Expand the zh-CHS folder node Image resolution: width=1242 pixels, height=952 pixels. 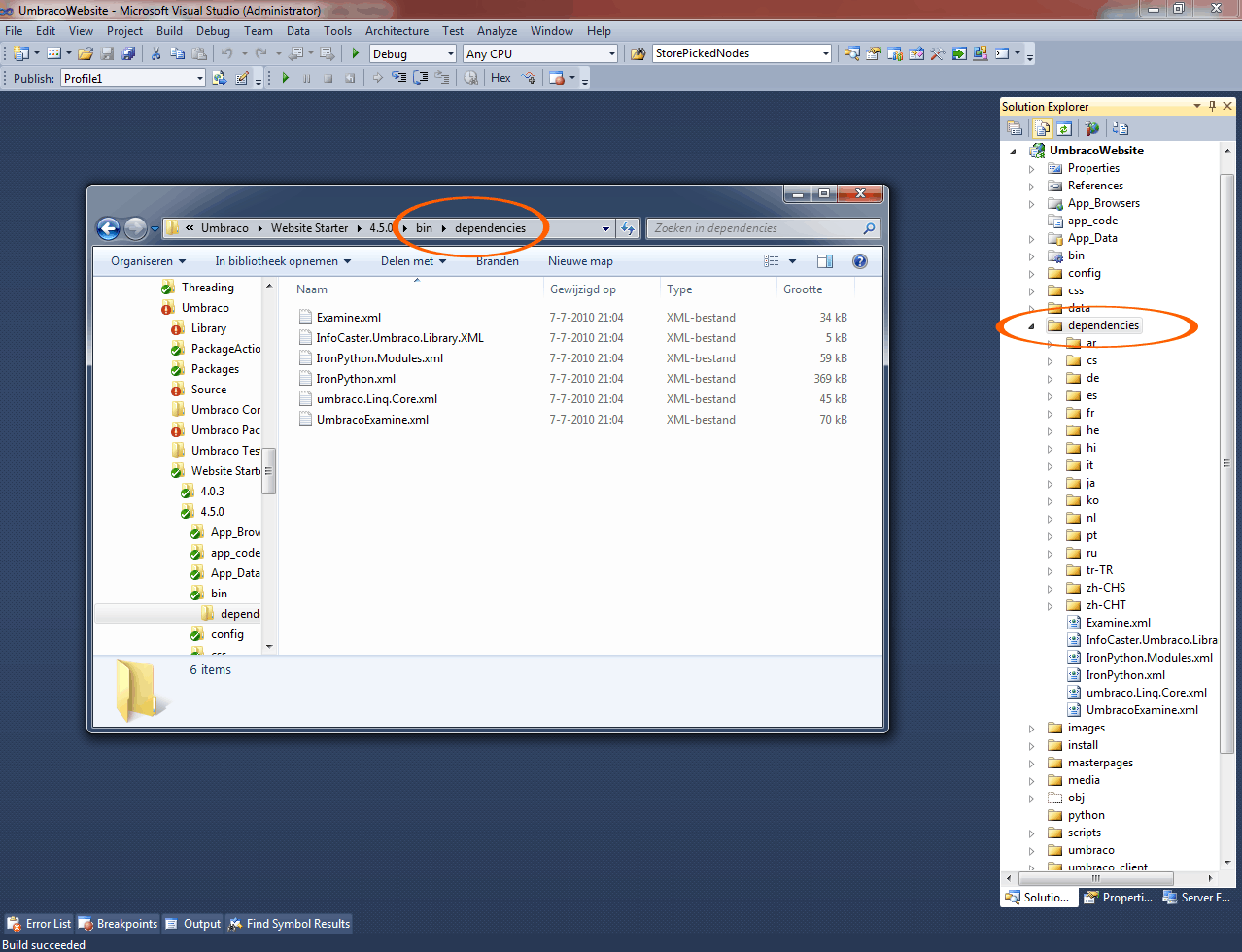[x=1050, y=589]
